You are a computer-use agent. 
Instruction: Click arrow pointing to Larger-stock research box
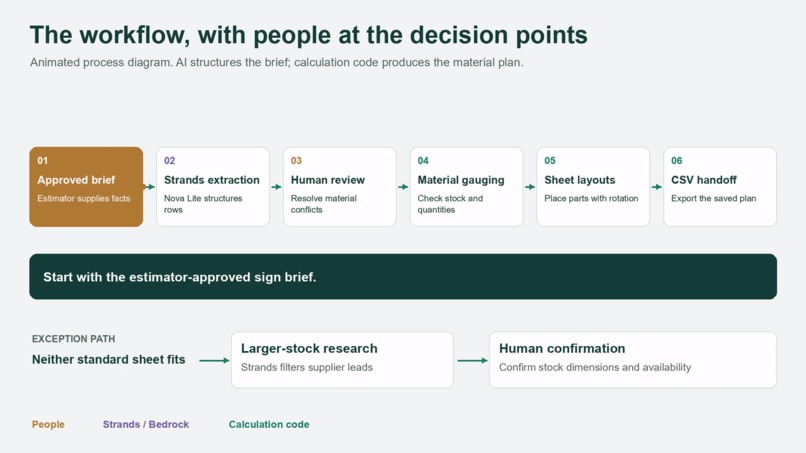[x=214, y=360]
